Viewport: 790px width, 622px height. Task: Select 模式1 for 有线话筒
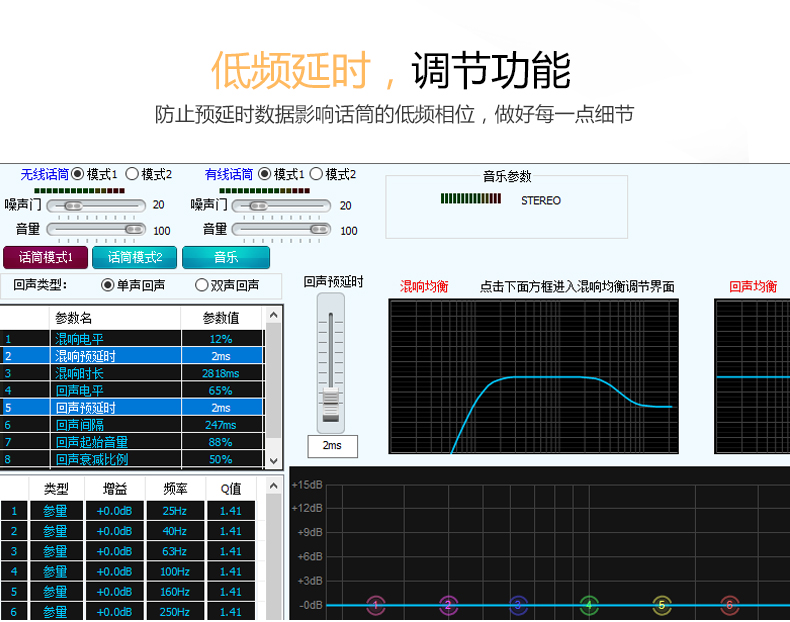[265, 174]
